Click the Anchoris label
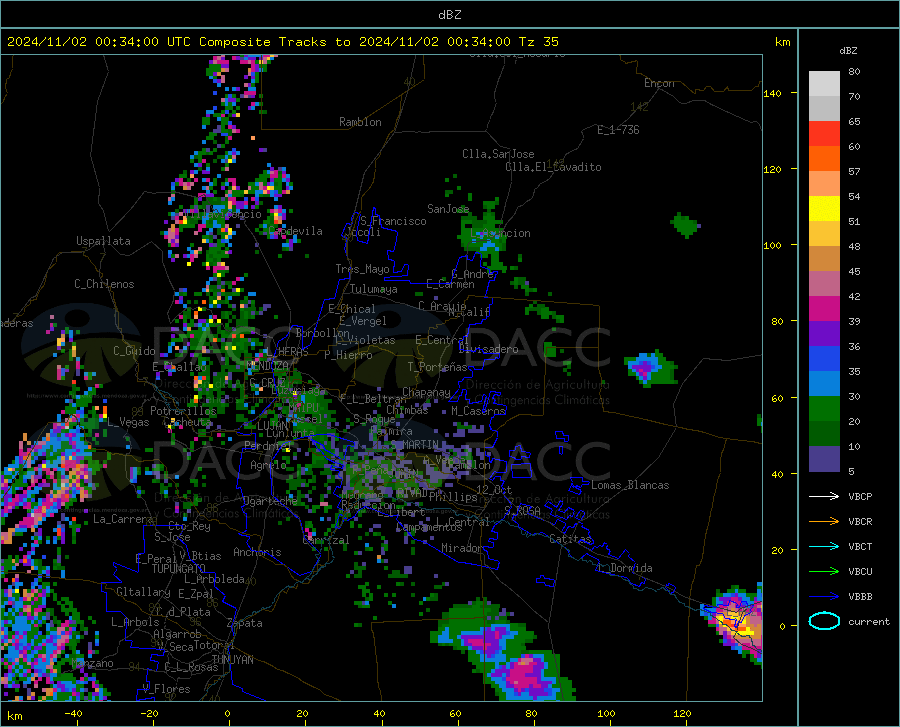The height and width of the screenshot is (727, 900). click(257, 553)
